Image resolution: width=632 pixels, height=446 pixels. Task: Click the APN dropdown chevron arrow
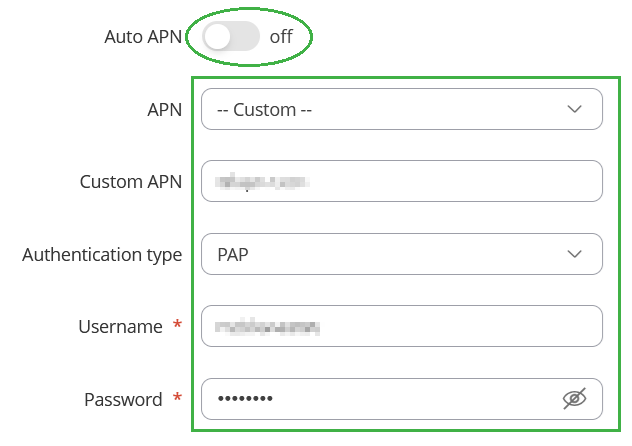574,109
